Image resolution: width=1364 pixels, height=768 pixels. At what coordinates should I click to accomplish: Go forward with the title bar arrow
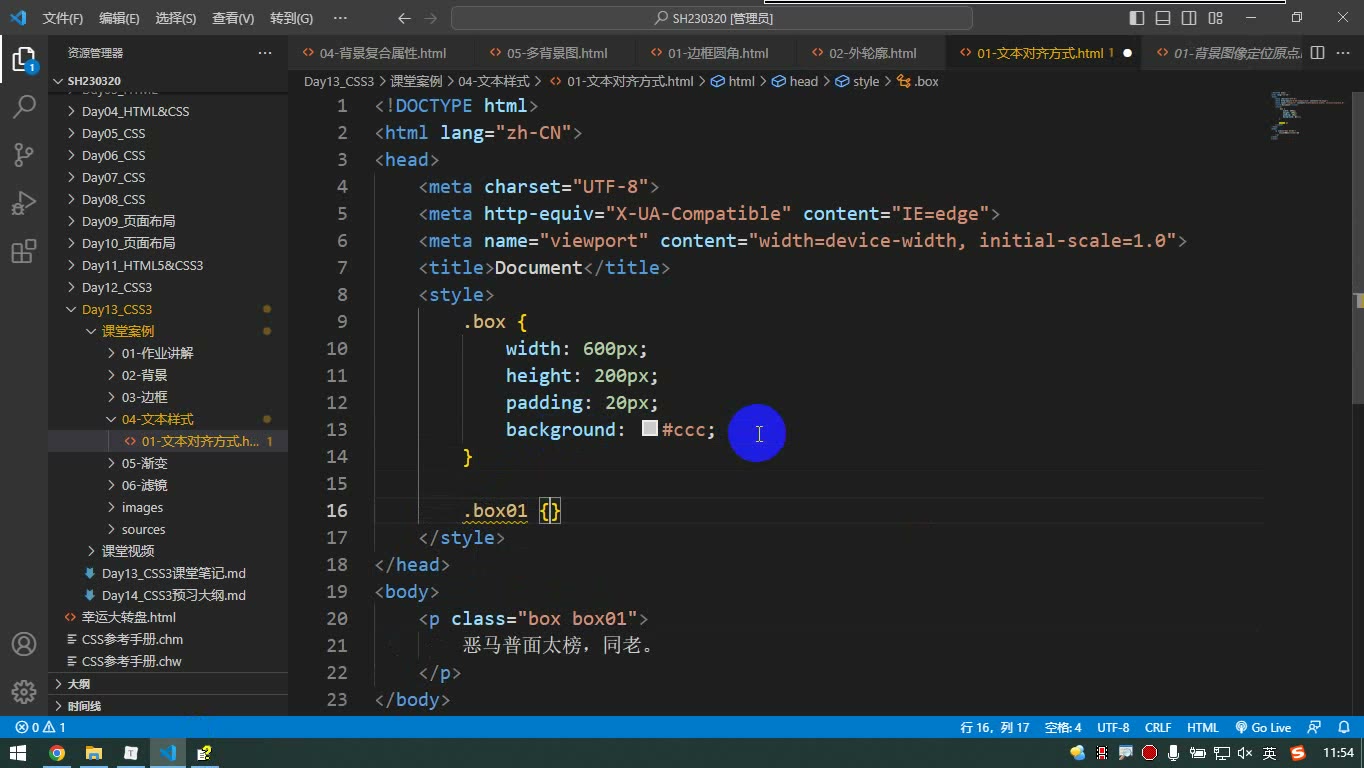(x=430, y=18)
